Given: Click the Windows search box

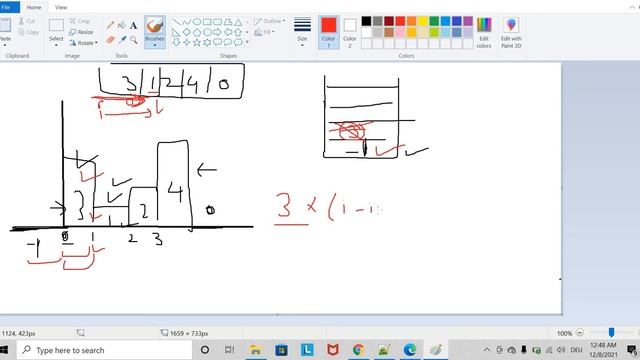Looking at the screenshot, I should click(x=104, y=350).
